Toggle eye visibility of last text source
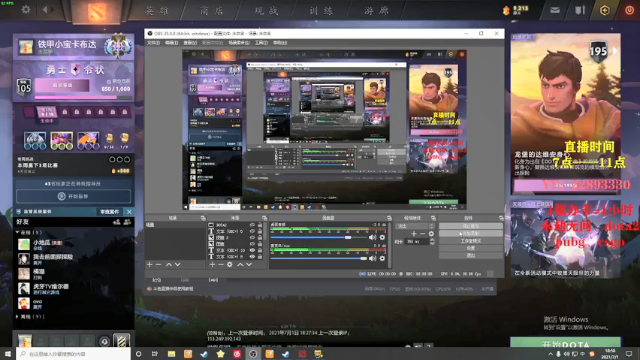 tap(252, 257)
